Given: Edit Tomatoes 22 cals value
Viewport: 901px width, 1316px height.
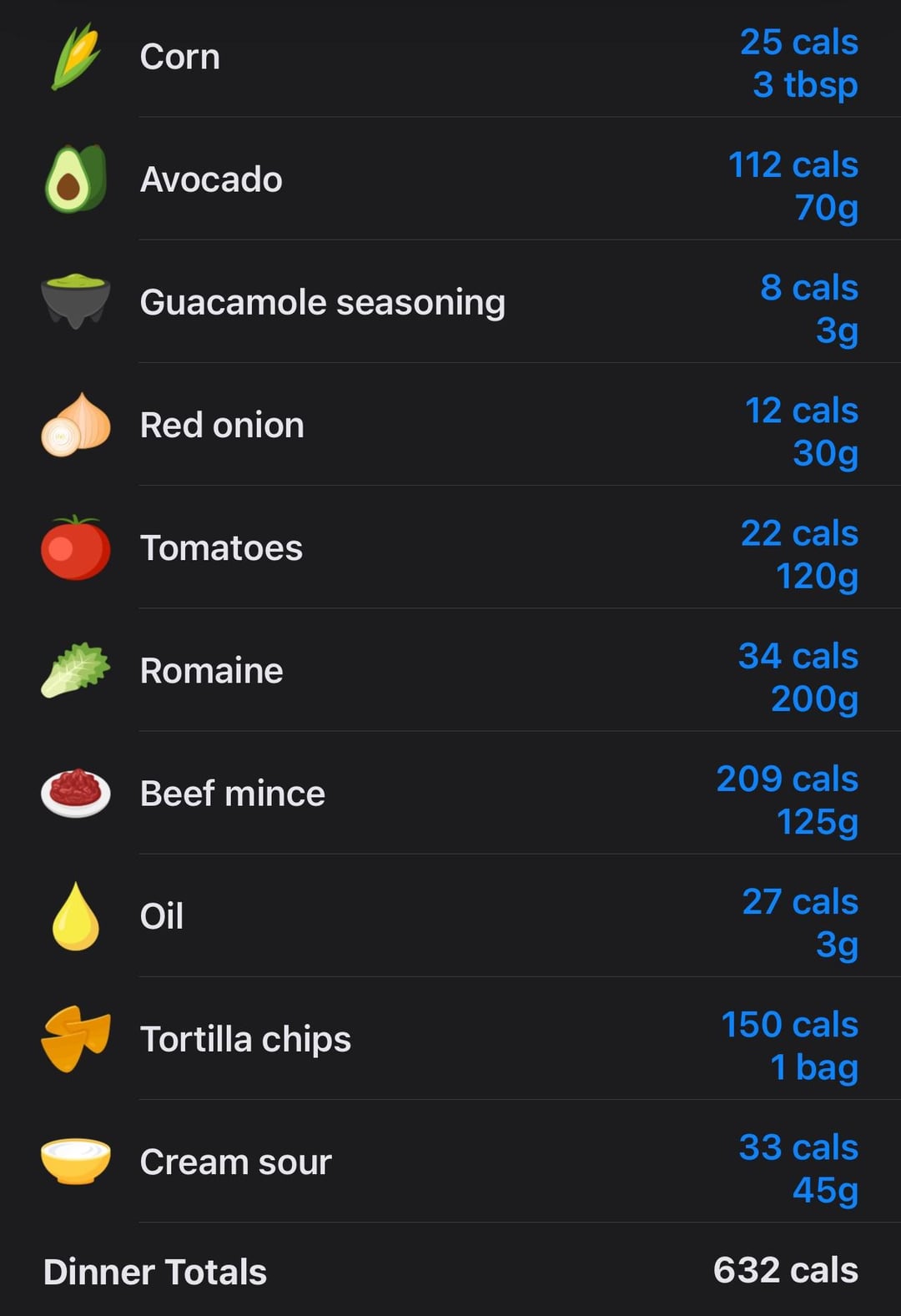Looking at the screenshot, I should coord(799,533).
